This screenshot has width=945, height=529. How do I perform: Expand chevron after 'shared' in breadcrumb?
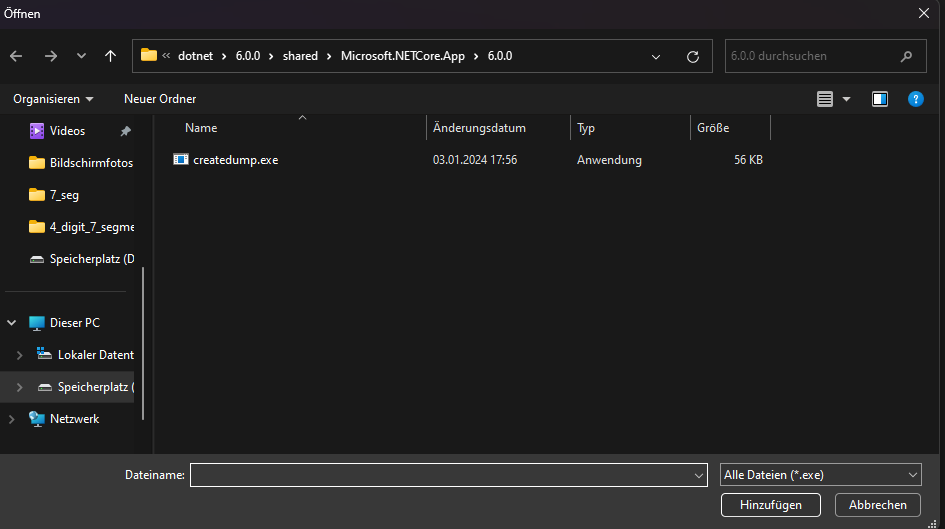(329, 56)
